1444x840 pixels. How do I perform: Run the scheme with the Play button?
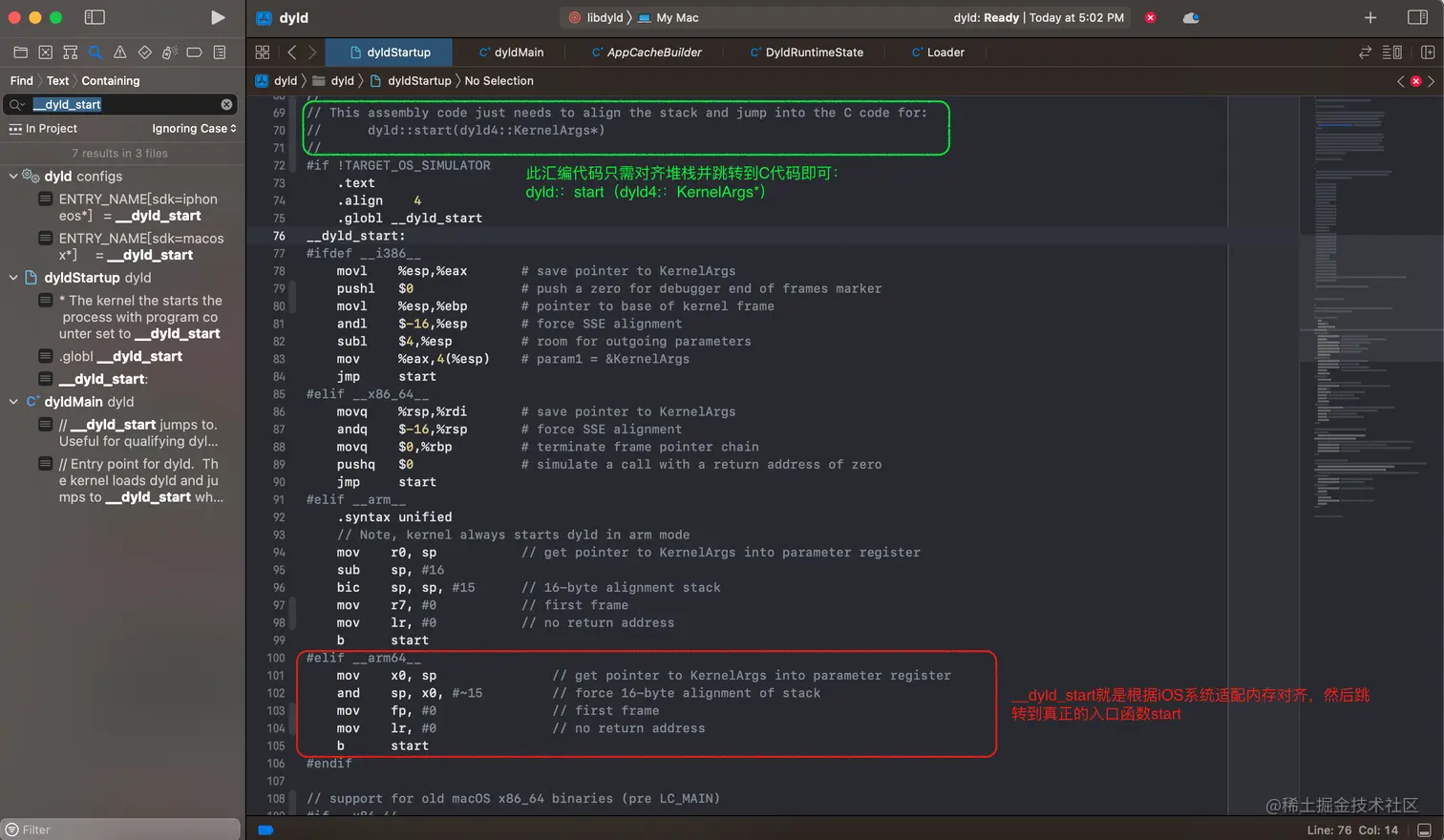click(218, 17)
